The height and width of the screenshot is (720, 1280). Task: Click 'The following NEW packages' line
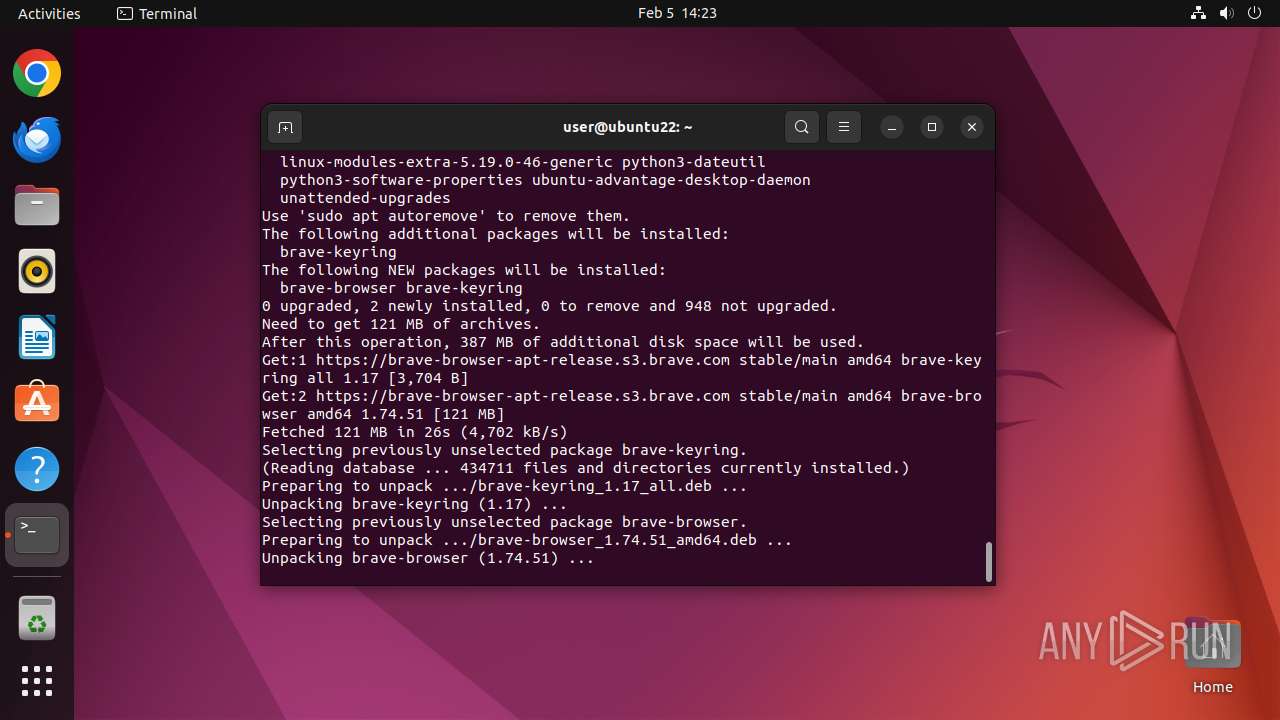coord(464,270)
